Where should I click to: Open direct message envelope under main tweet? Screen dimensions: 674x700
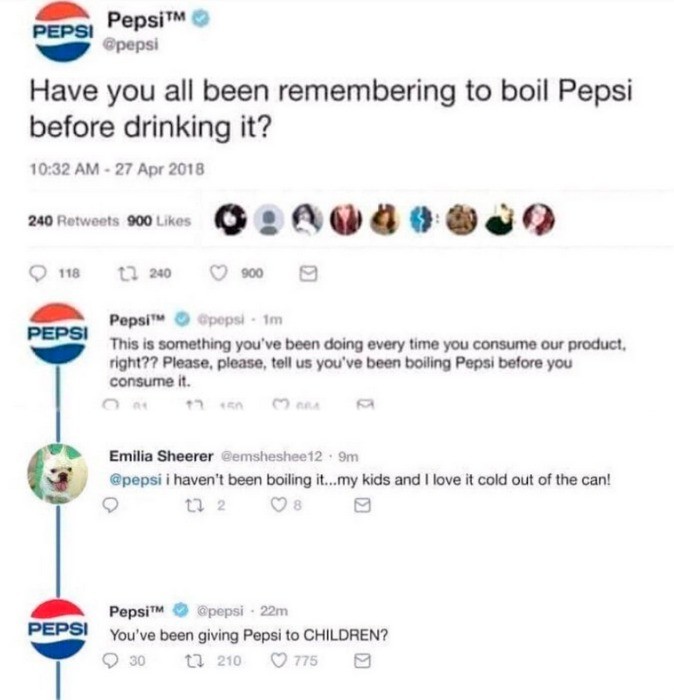coord(308,273)
